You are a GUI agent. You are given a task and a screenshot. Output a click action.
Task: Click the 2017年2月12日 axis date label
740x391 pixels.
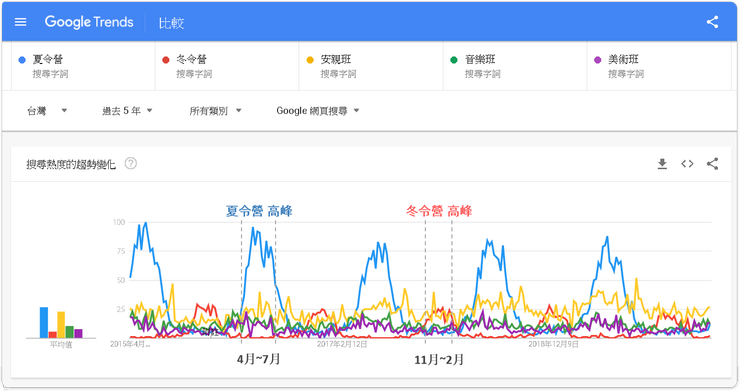[342, 344]
